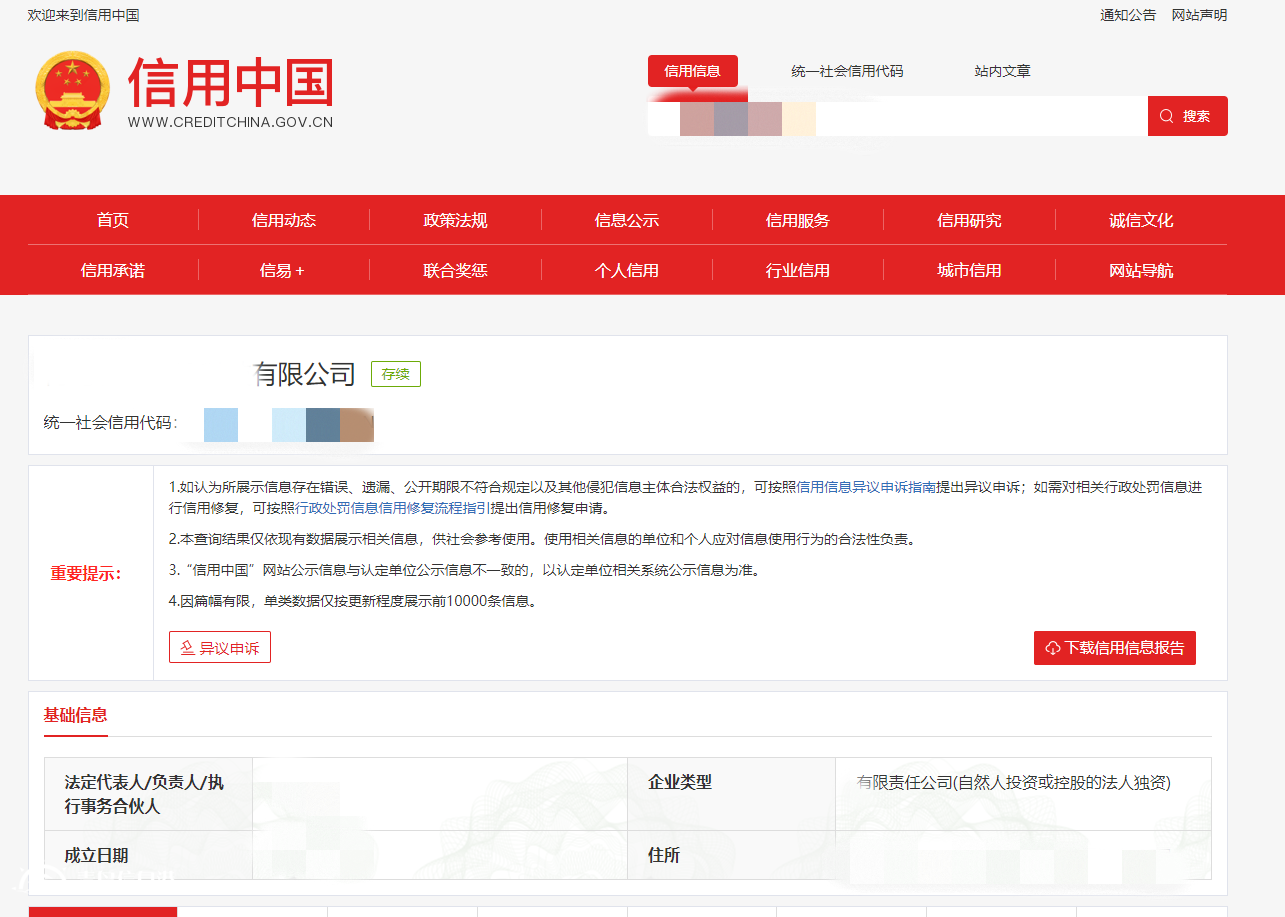Open 联合奖惩 navigation menu item

(x=455, y=270)
